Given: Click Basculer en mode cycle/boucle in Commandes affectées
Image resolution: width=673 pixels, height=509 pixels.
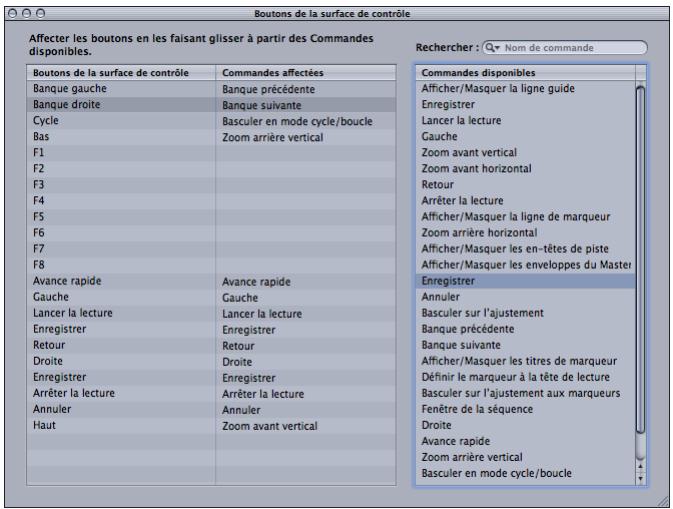Looking at the screenshot, I should (297, 121).
